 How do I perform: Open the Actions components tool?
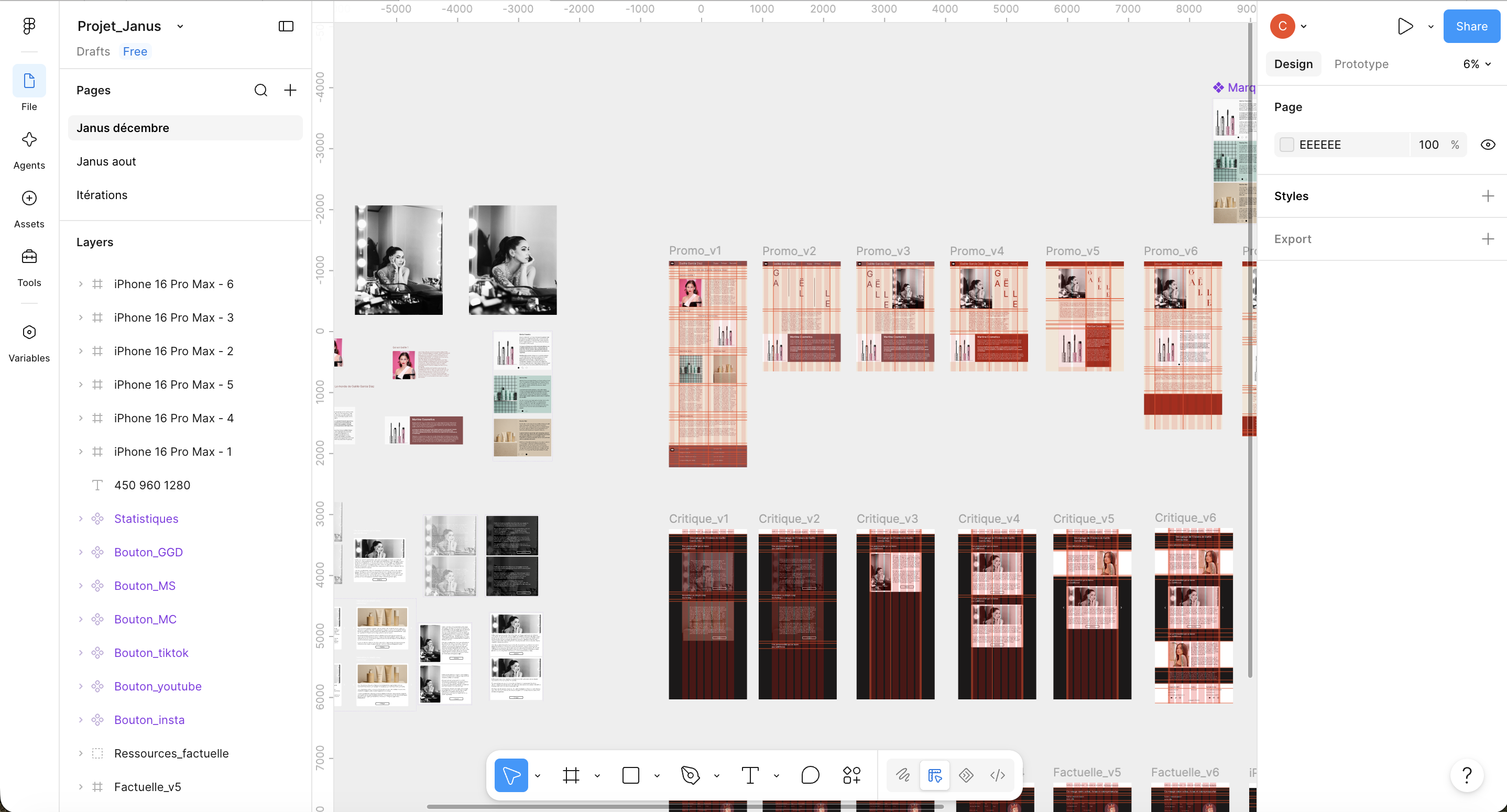852,775
